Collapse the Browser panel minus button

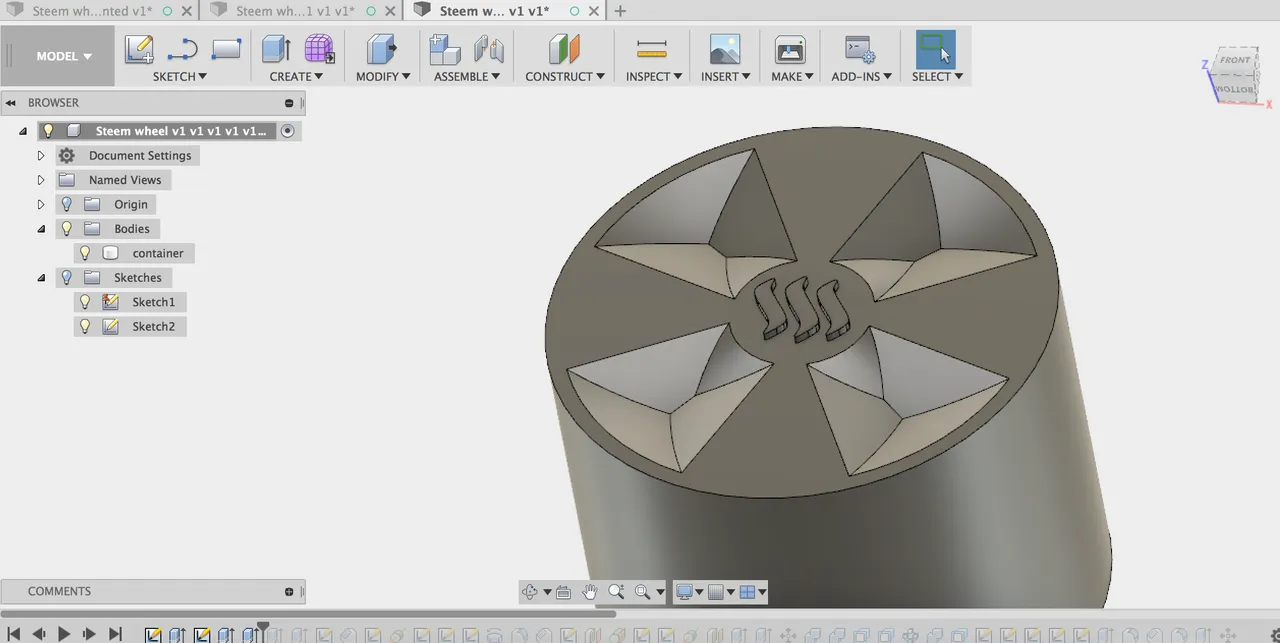pyautogui.click(x=289, y=103)
